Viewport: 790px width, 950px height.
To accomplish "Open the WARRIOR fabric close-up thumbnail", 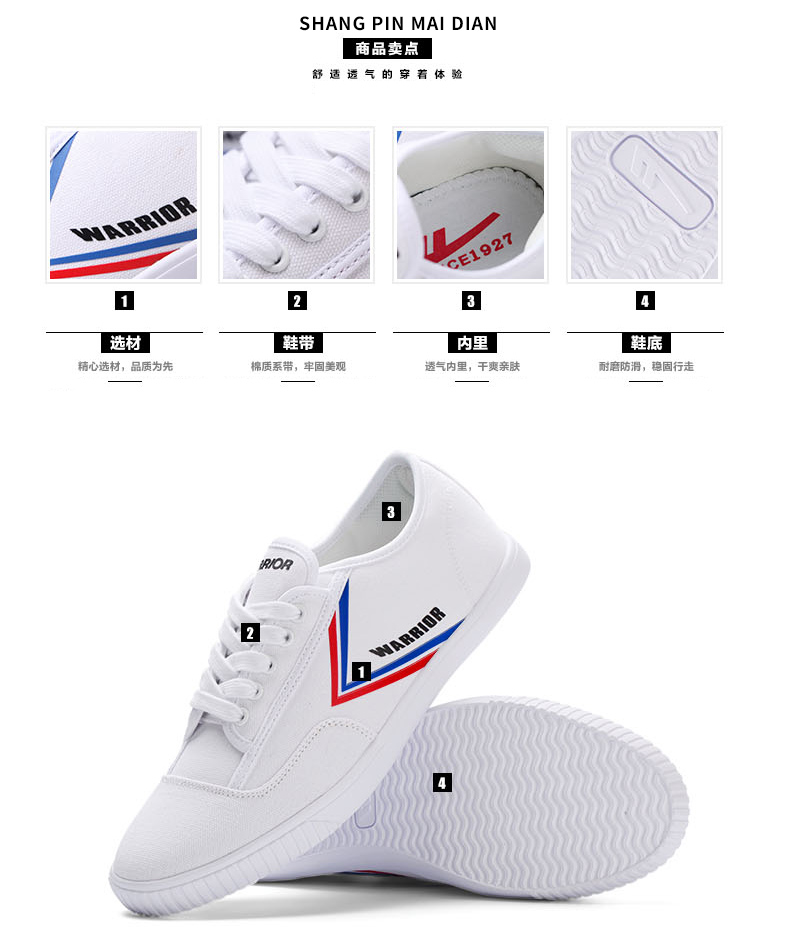I will click(124, 205).
